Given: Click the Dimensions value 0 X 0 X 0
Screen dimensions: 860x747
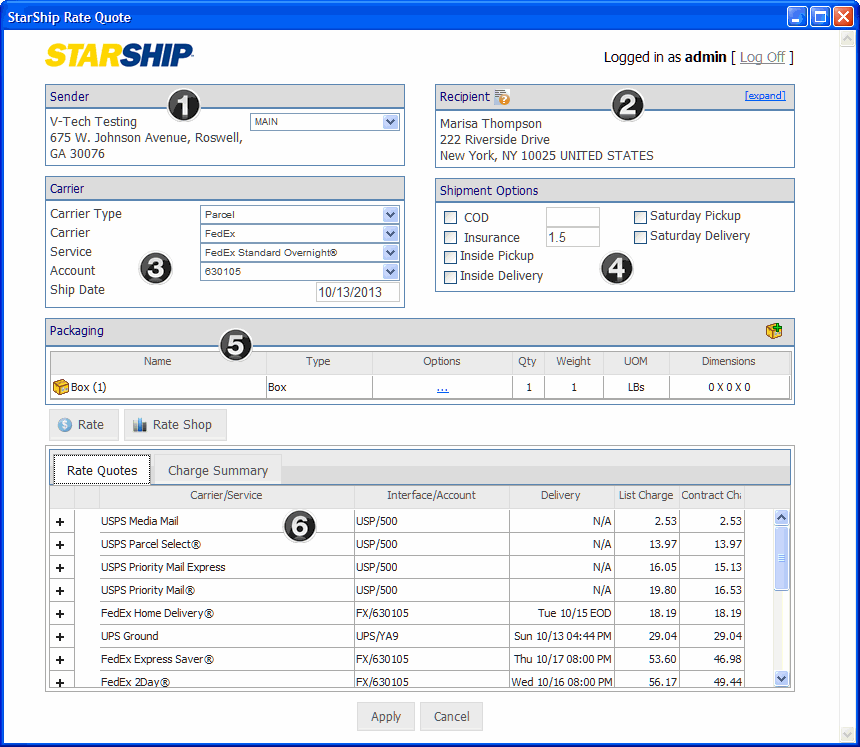Looking at the screenshot, I should click(729, 387).
